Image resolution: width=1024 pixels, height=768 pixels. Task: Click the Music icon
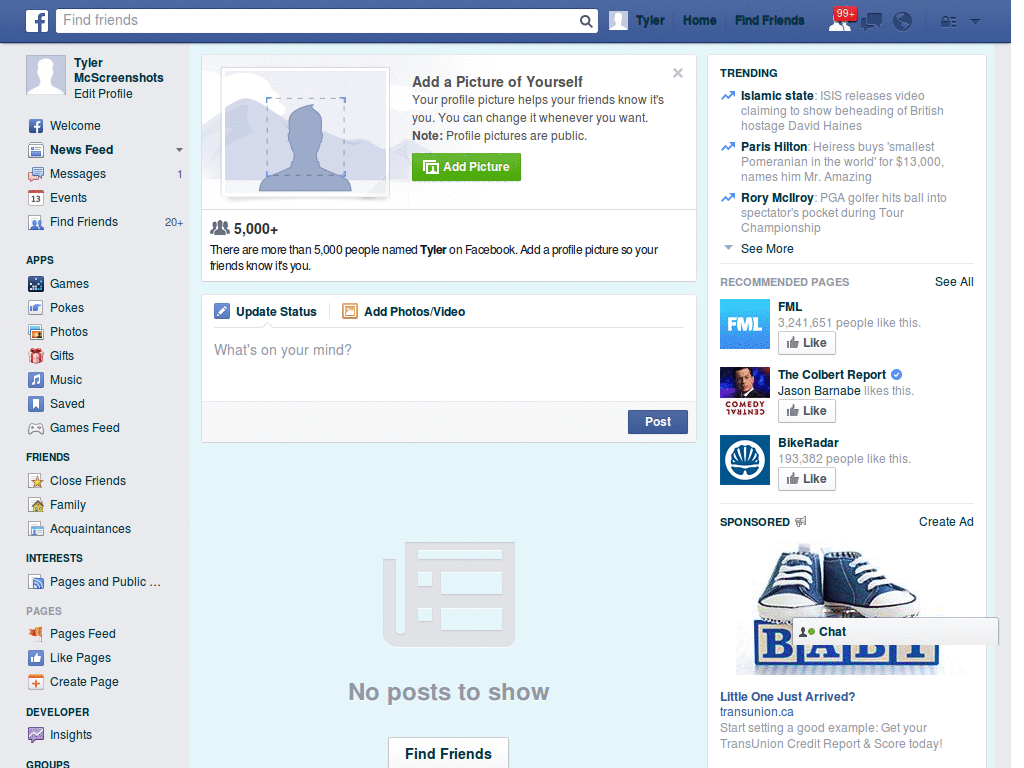(36, 380)
